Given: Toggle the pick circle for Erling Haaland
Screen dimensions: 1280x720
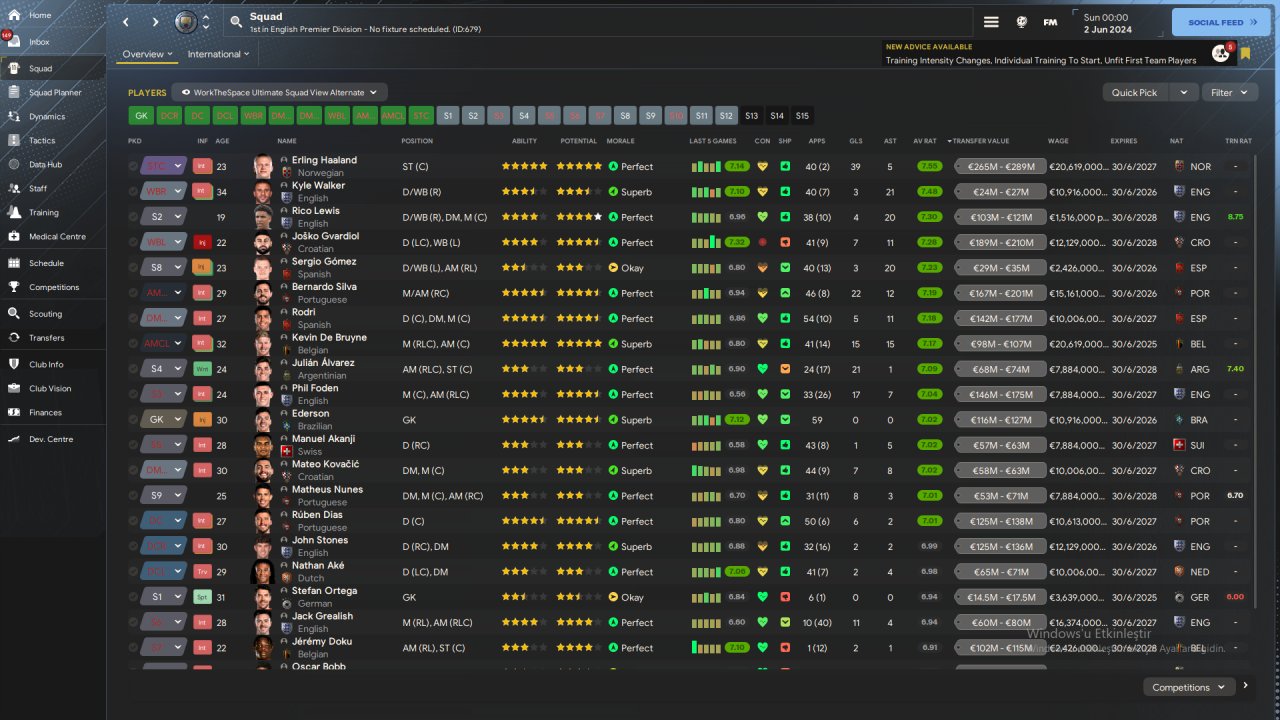Looking at the screenshot, I should coord(134,166).
